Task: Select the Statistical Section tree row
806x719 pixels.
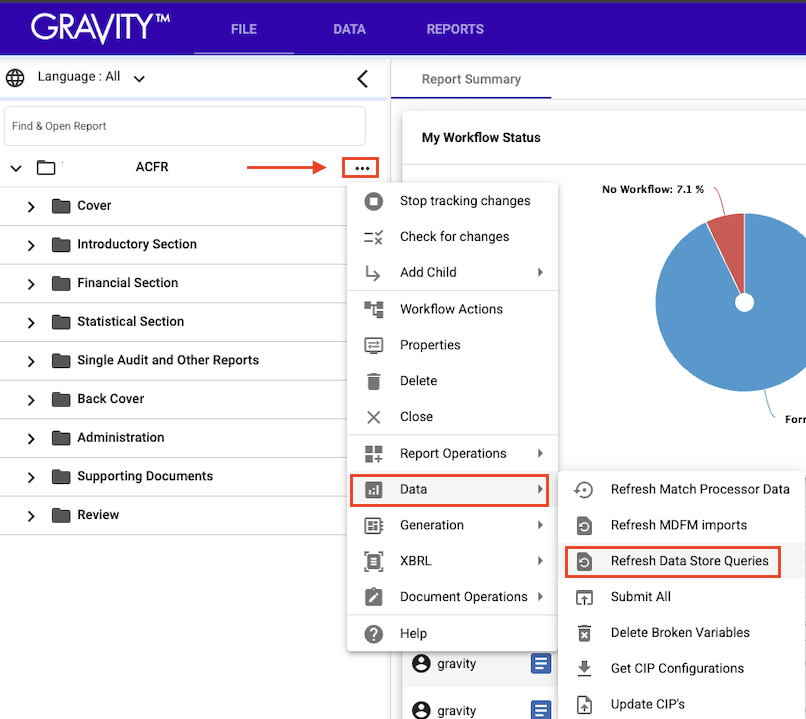Action: pos(173,322)
